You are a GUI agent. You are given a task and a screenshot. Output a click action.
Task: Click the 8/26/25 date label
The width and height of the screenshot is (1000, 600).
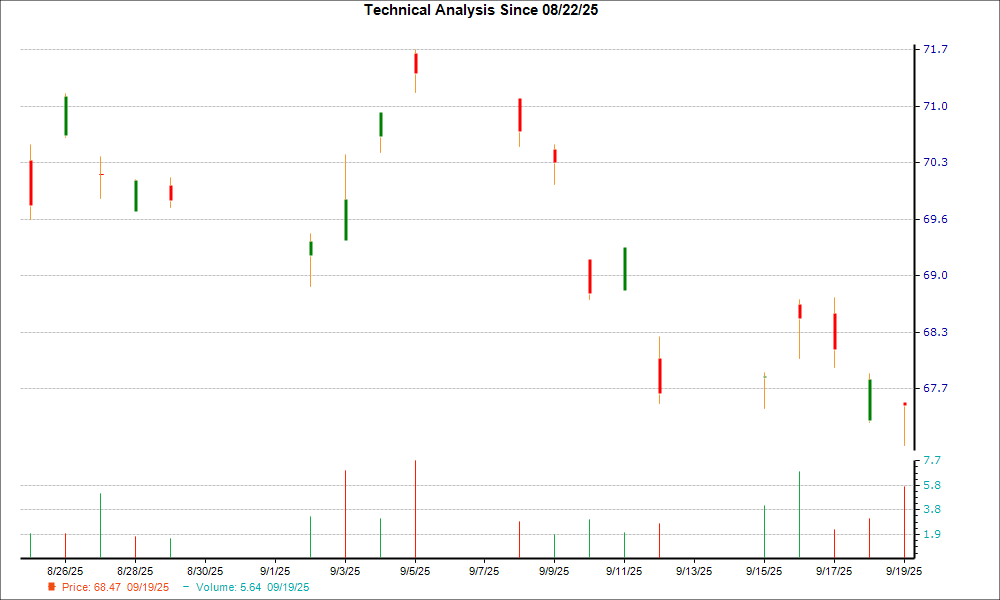point(65,571)
